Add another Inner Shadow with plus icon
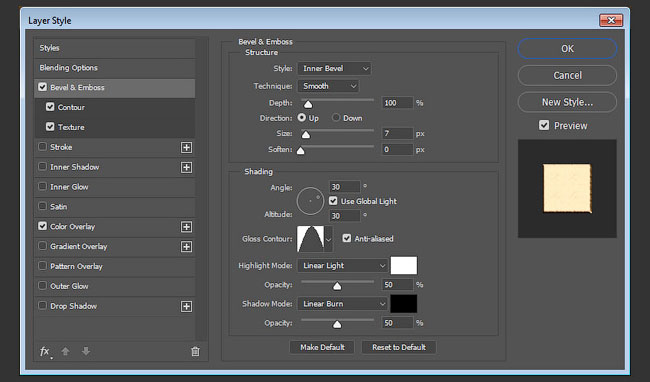 187,167
